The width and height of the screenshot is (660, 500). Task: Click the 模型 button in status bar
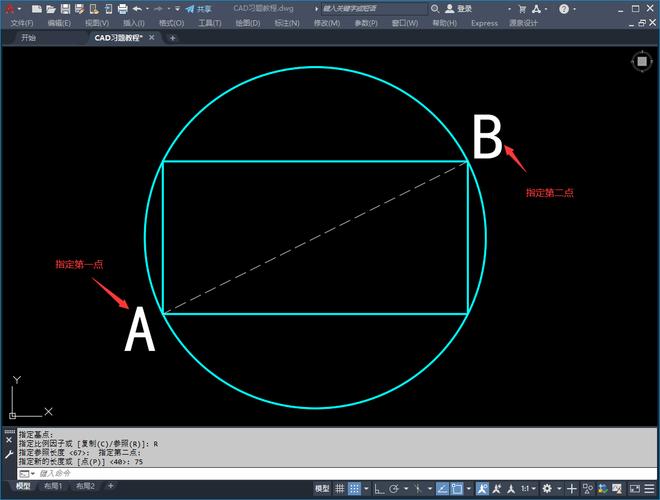click(x=322, y=489)
